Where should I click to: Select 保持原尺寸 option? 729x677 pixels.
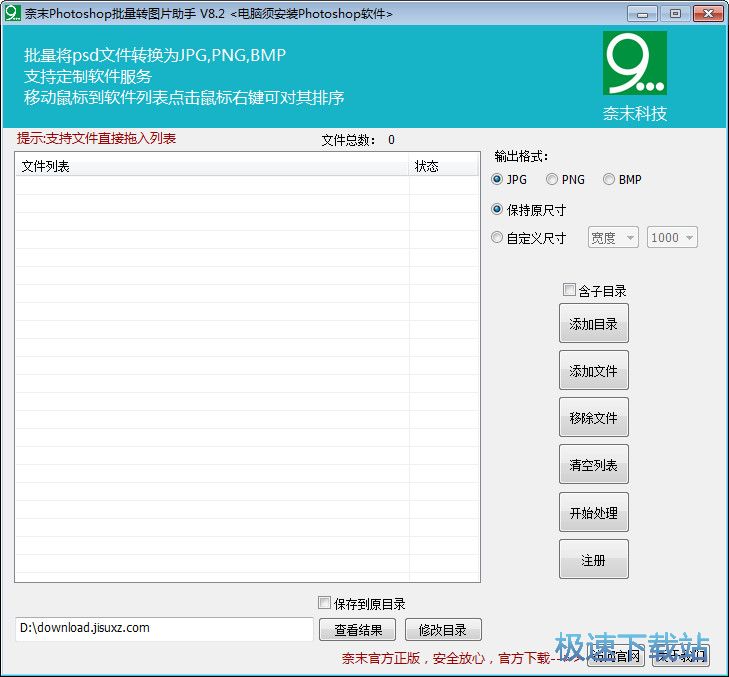pos(498,210)
